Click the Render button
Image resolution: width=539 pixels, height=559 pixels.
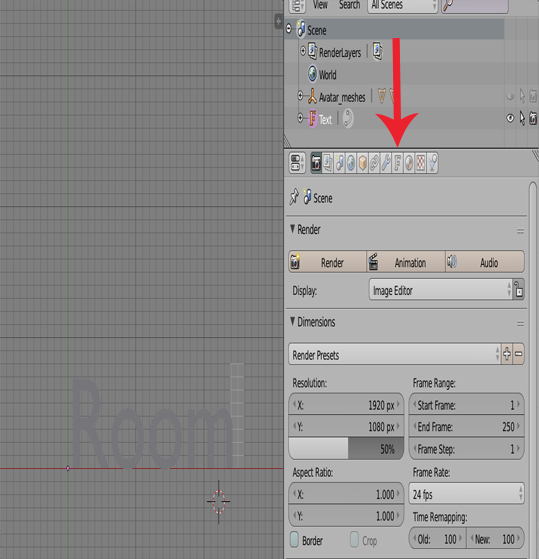(328, 262)
